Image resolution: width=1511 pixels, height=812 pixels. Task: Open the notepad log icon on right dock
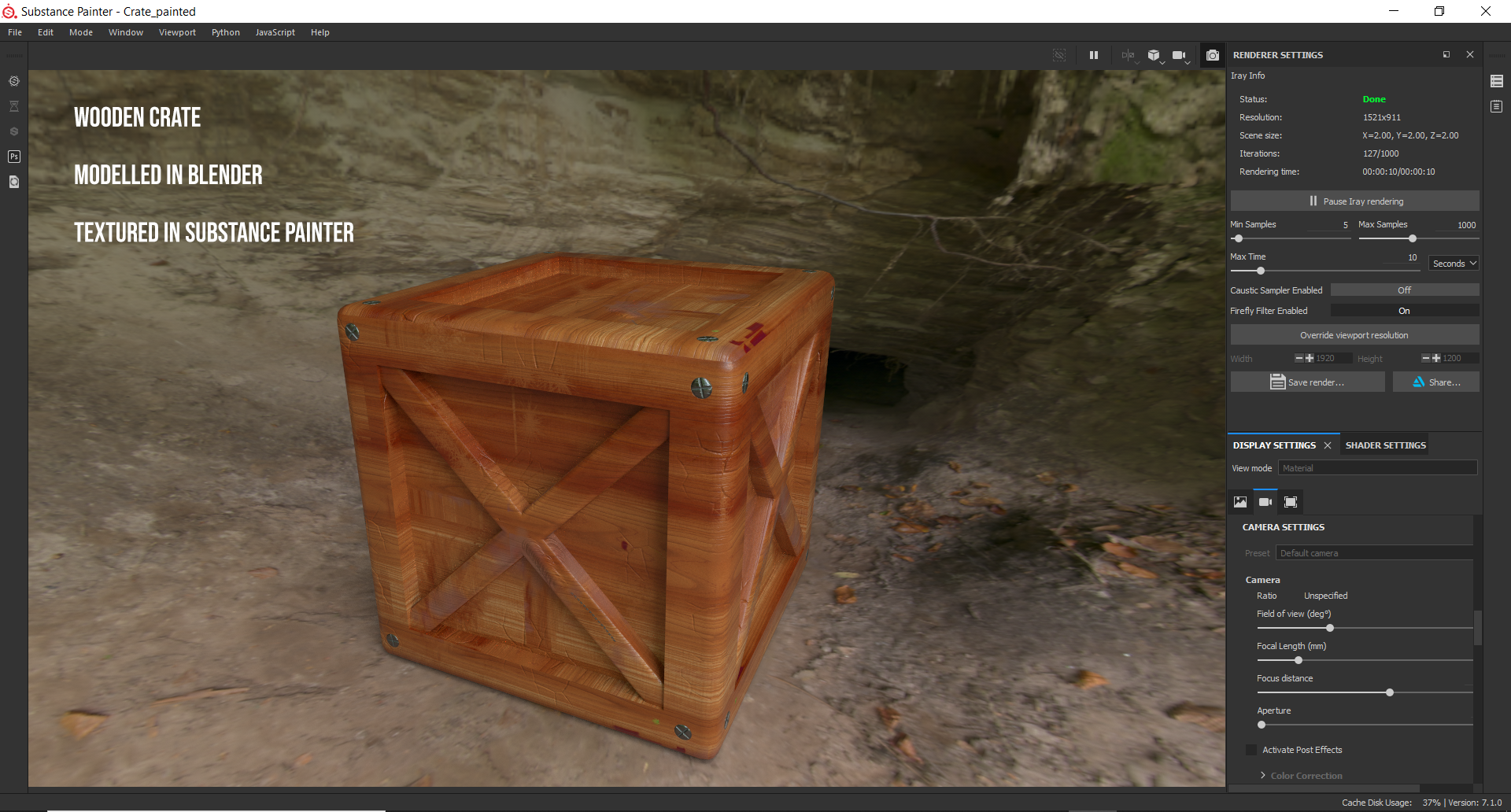[1497, 106]
